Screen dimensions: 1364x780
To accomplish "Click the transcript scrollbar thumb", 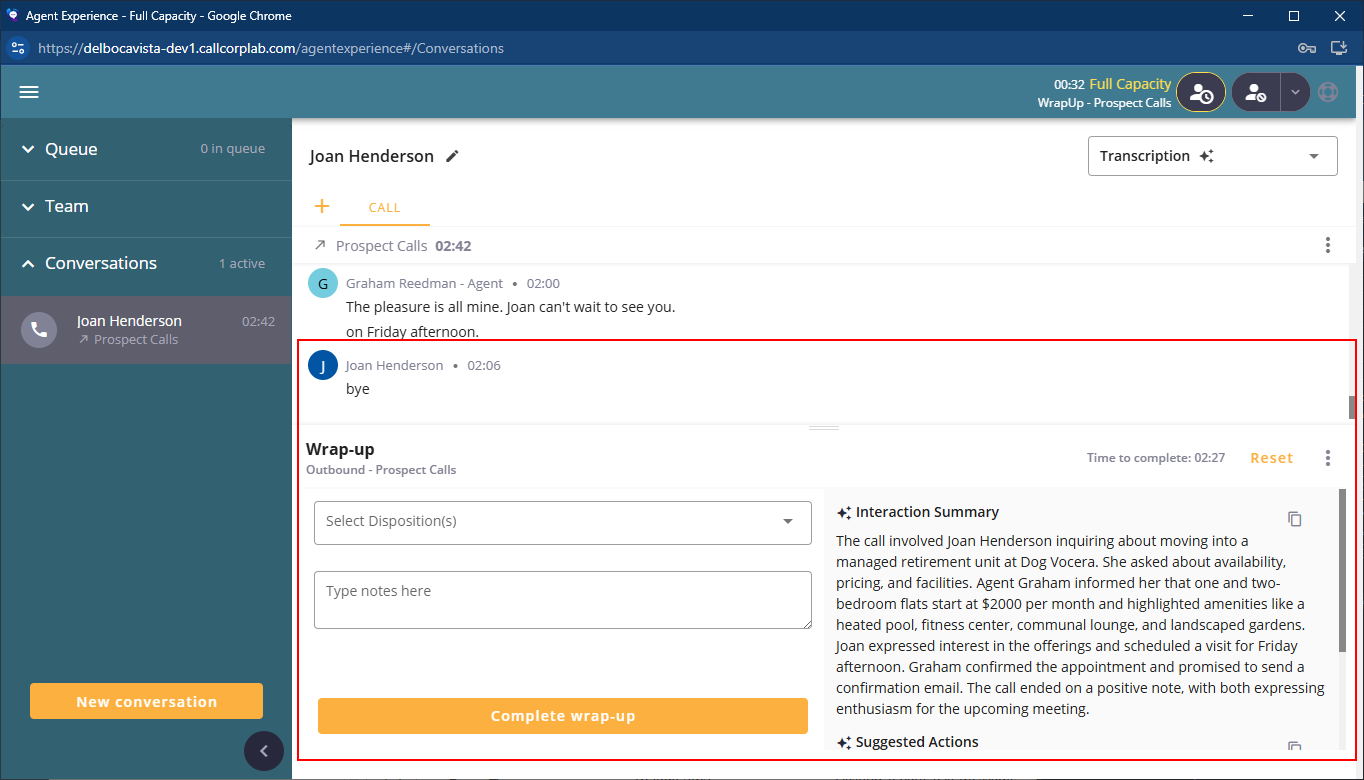I will point(1352,407).
